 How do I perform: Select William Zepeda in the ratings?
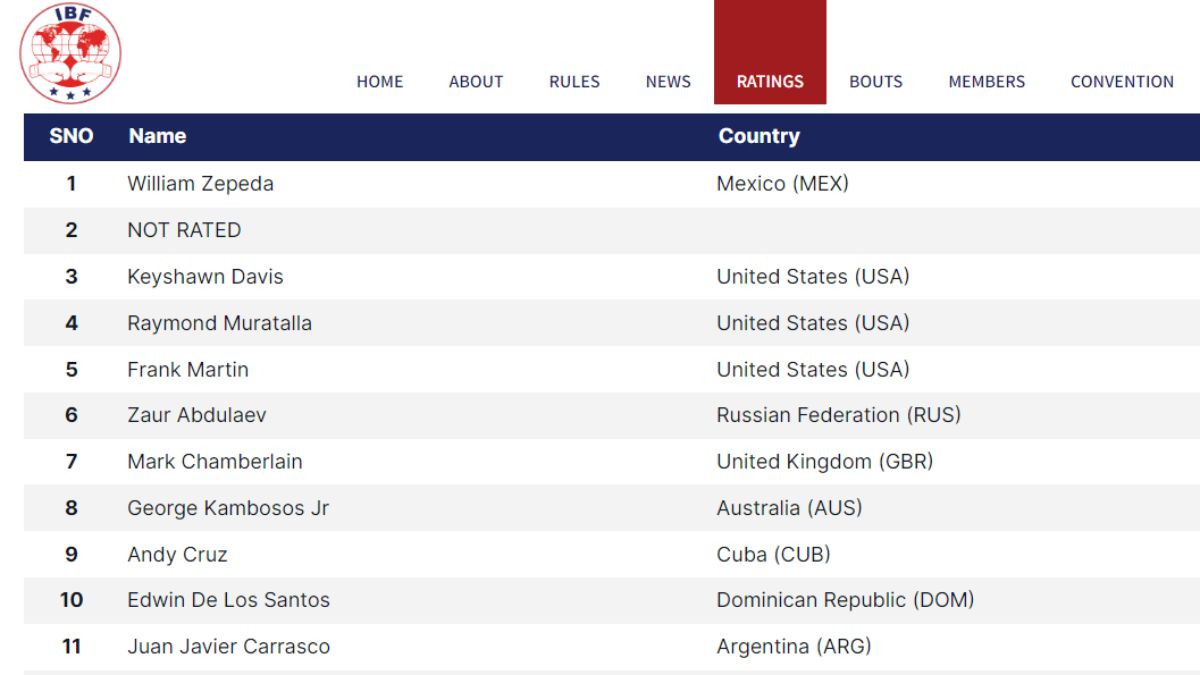coord(200,184)
